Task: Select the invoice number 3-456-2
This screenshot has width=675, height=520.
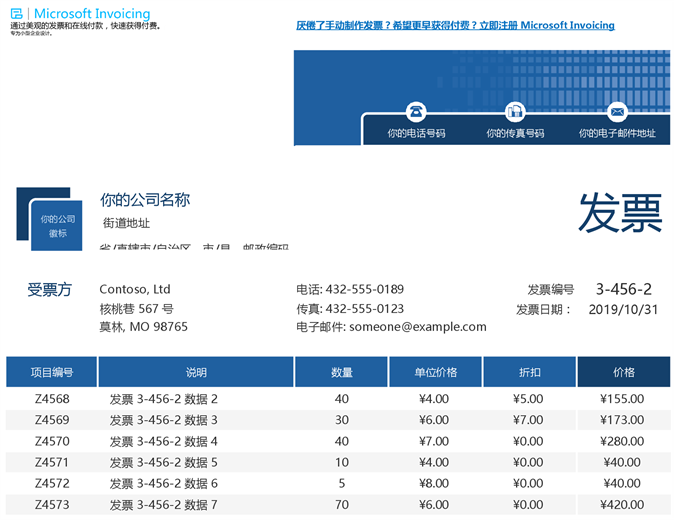Action: [623, 289]
